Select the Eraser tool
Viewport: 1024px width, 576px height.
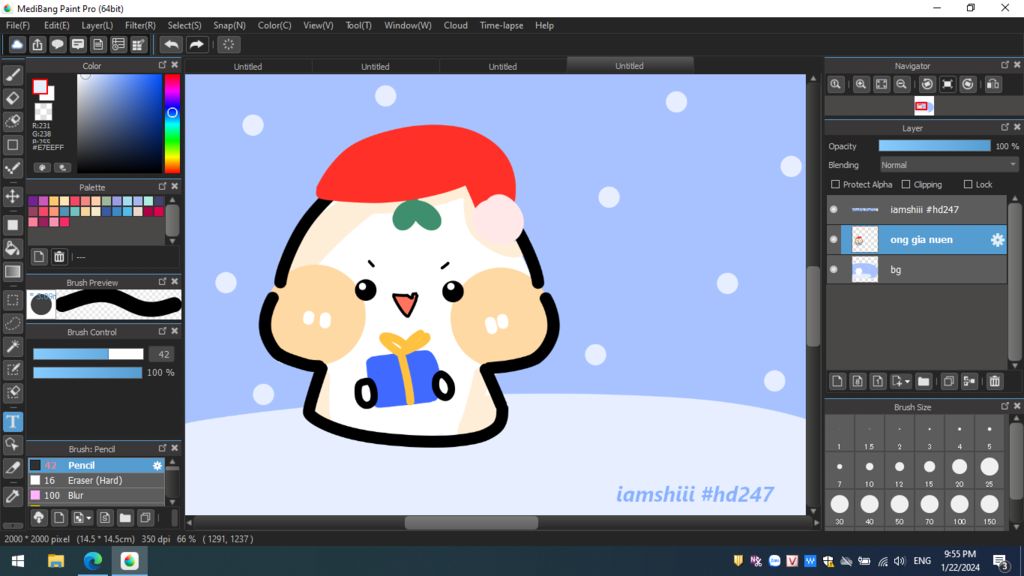(12, 99)
